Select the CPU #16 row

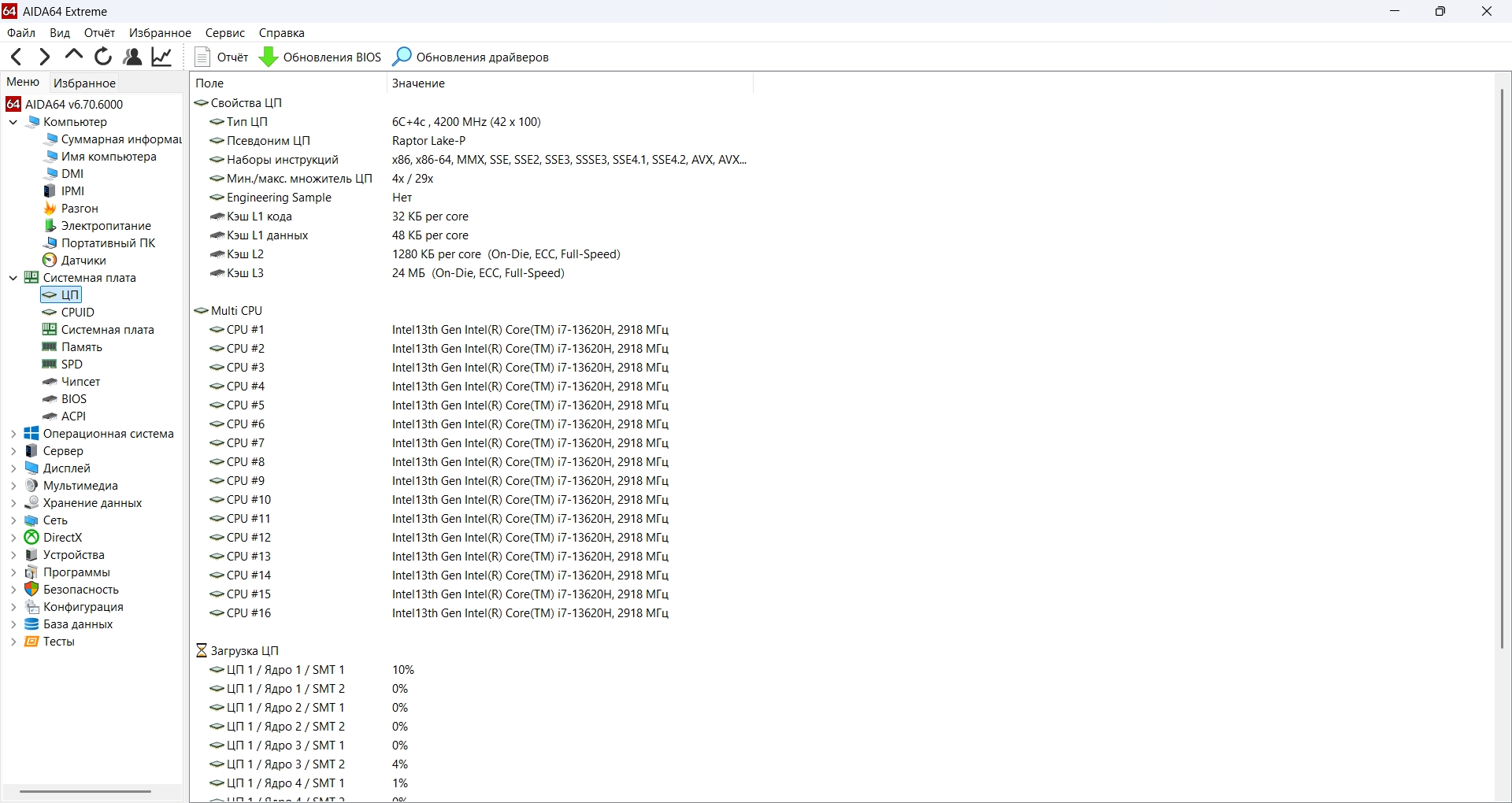pyautogui.click(x=471, y=613)
